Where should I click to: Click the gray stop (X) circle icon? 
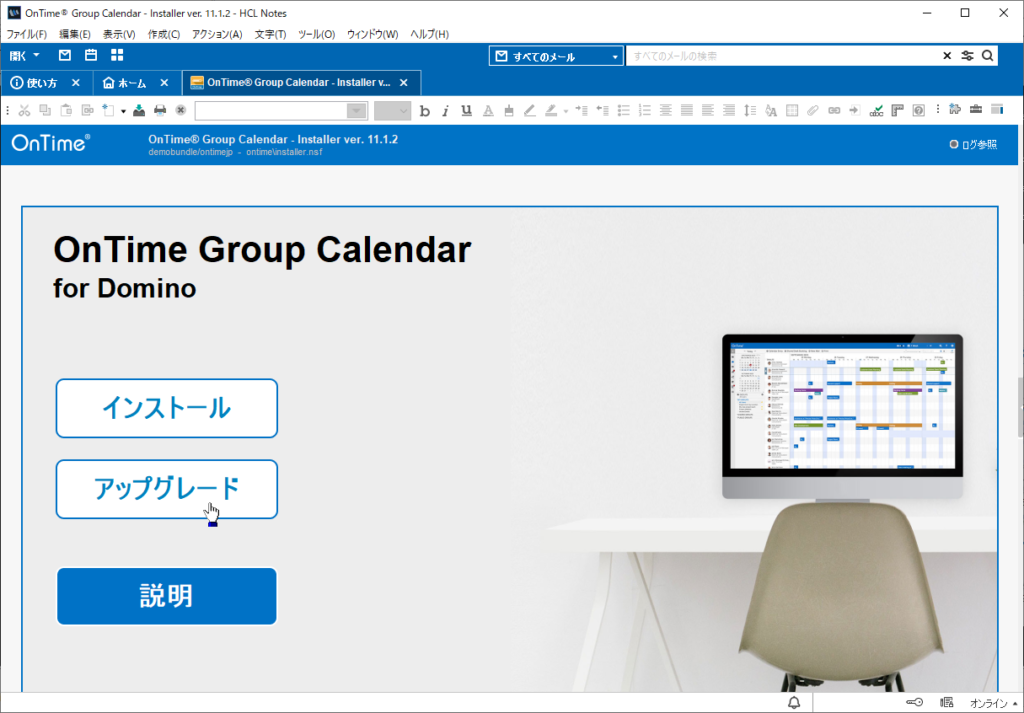181,110
